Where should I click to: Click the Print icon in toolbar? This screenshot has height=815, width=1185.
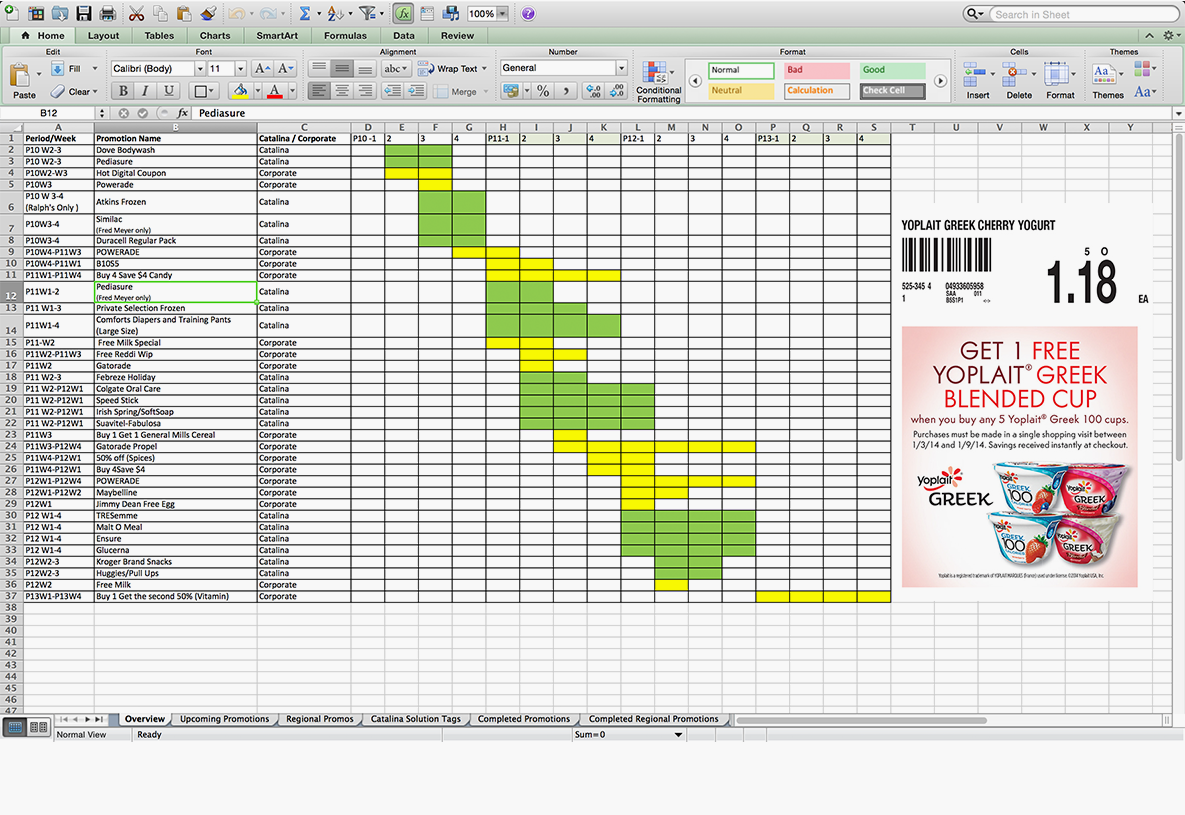point(107,14)
